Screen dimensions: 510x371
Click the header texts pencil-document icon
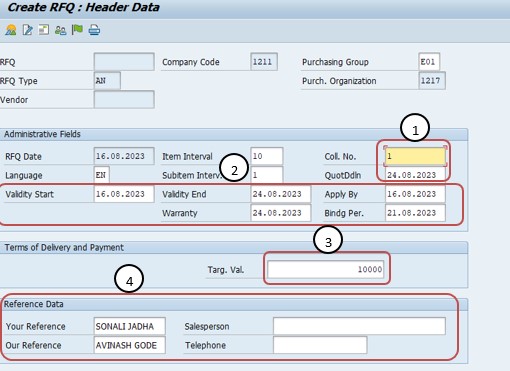(x=27, y=30)
